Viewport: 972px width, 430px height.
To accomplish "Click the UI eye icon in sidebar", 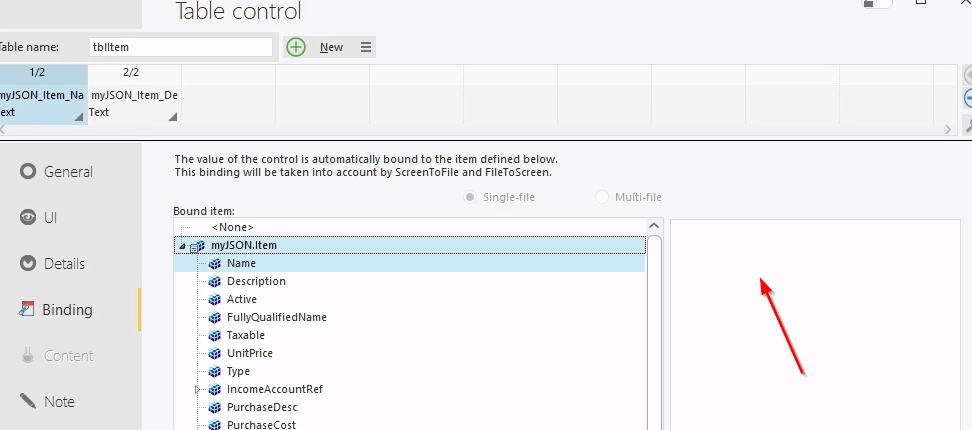I will coord(28,217).
